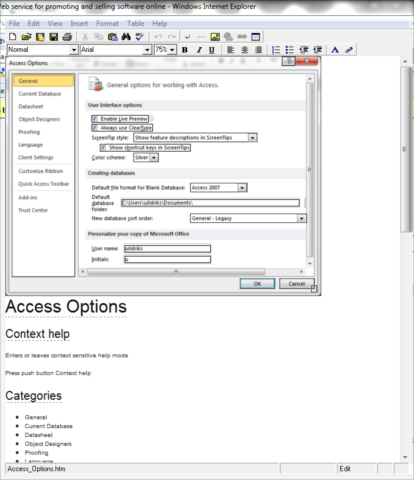The width and height of the screenshot is (414, 480).
Task: Insert a horizontal rule using the line icon
Action: 201,37
